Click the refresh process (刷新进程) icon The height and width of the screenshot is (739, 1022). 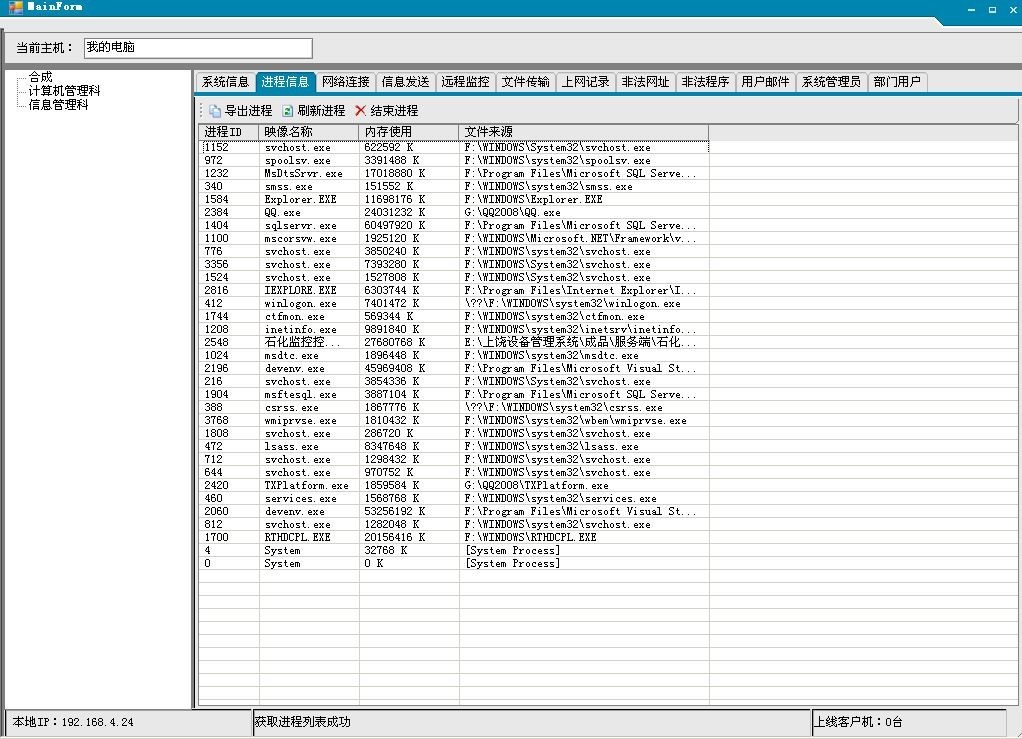point(288,111)
